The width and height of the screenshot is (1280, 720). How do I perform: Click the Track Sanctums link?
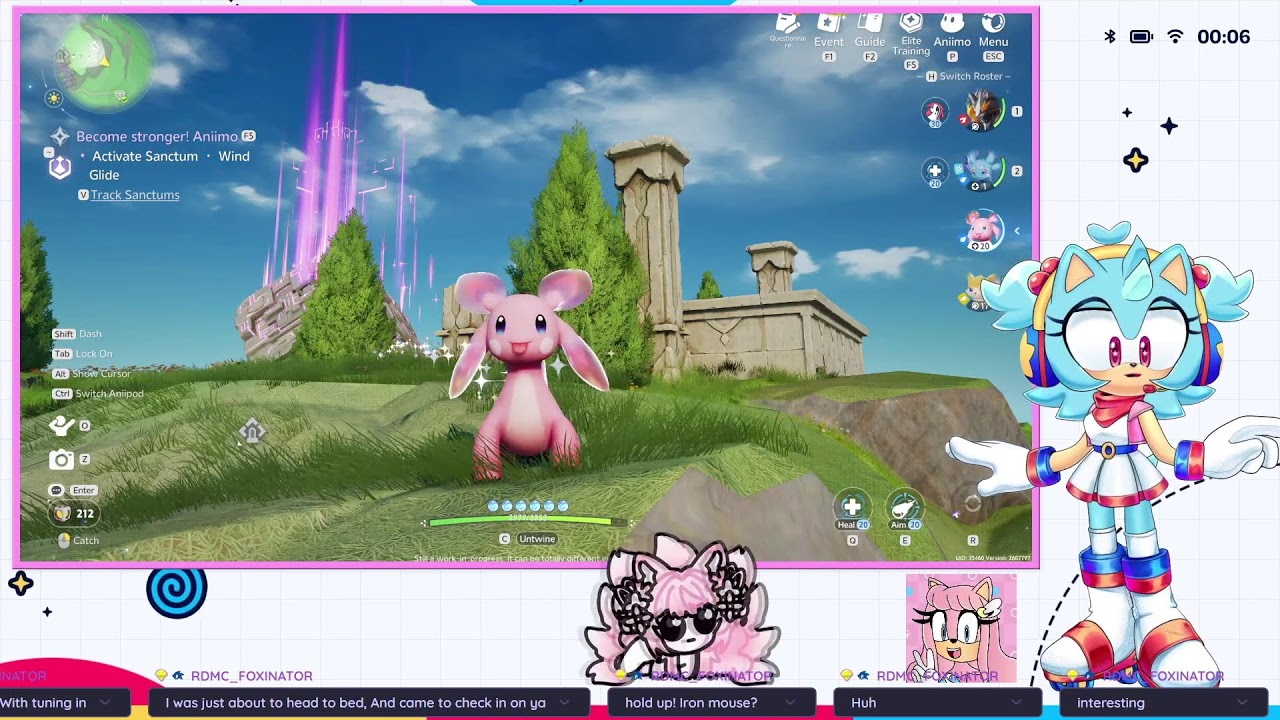point(135,195)
